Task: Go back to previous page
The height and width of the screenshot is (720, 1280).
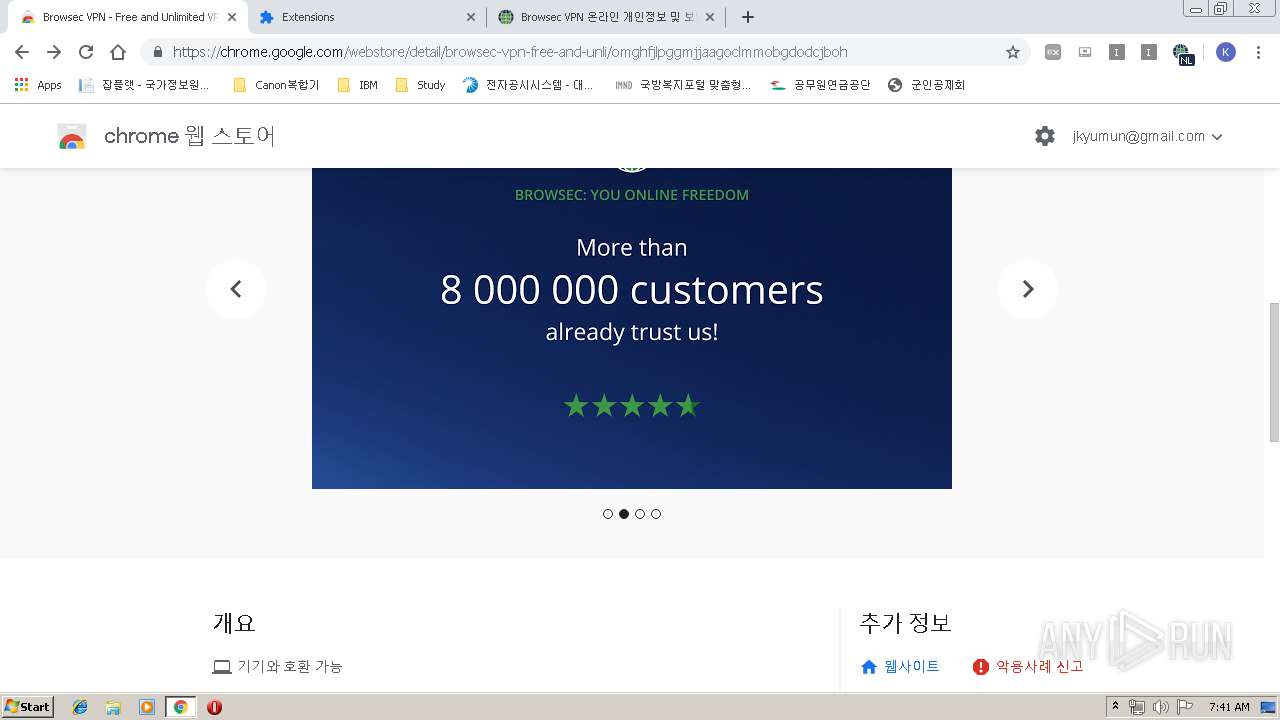Action: tap(22, 52)
